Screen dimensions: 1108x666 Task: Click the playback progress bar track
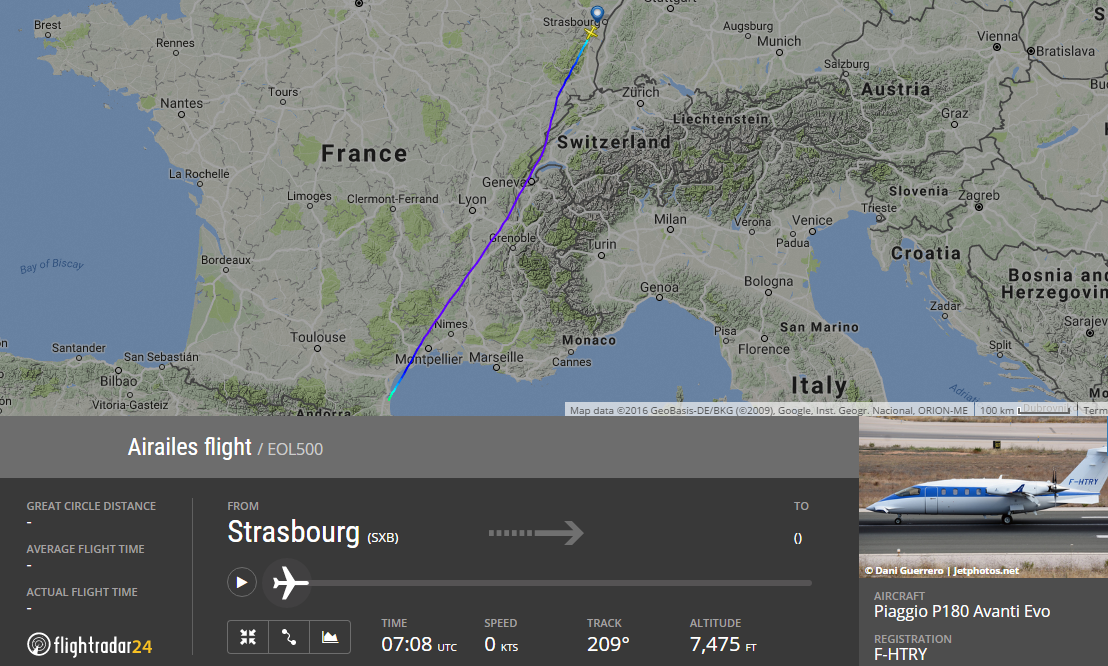click(x=560, y=583)
